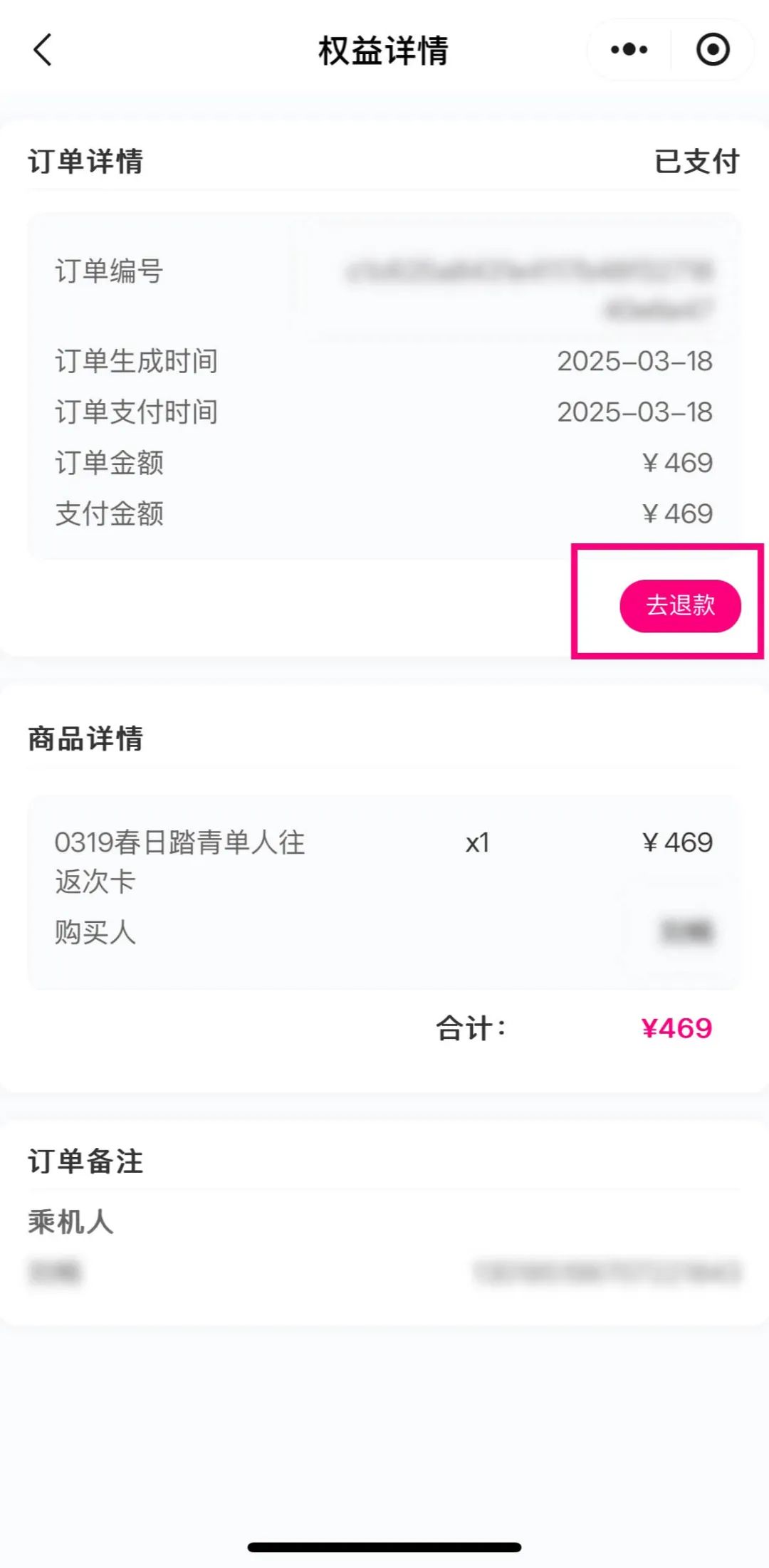Screen dimensions: 769x1568
Task: Tap the mini program close circle icon
Action: (x=712, y=50)
